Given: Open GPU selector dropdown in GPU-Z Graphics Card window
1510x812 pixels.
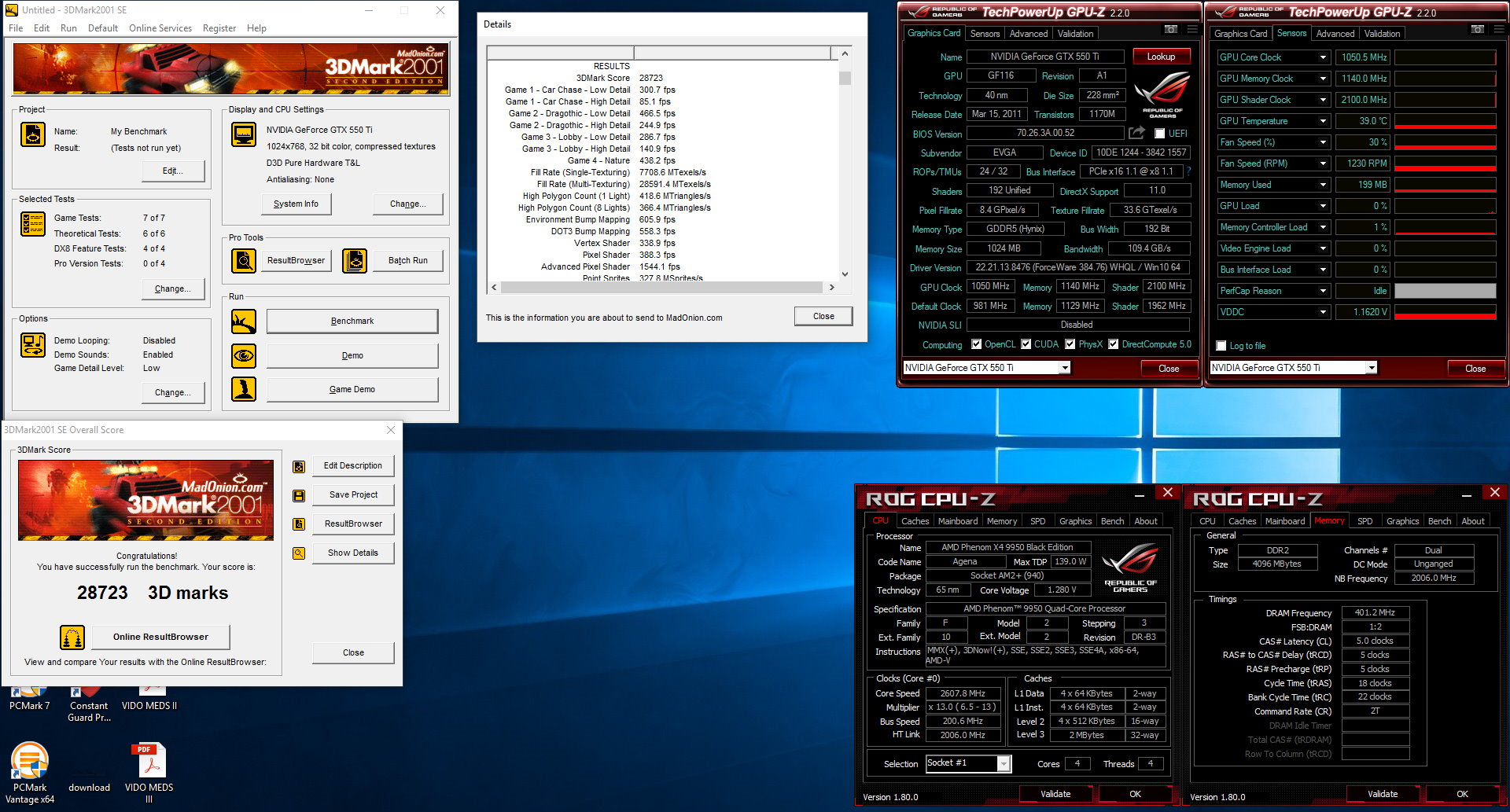Looking at the screenshot, I should (1065, 368).
